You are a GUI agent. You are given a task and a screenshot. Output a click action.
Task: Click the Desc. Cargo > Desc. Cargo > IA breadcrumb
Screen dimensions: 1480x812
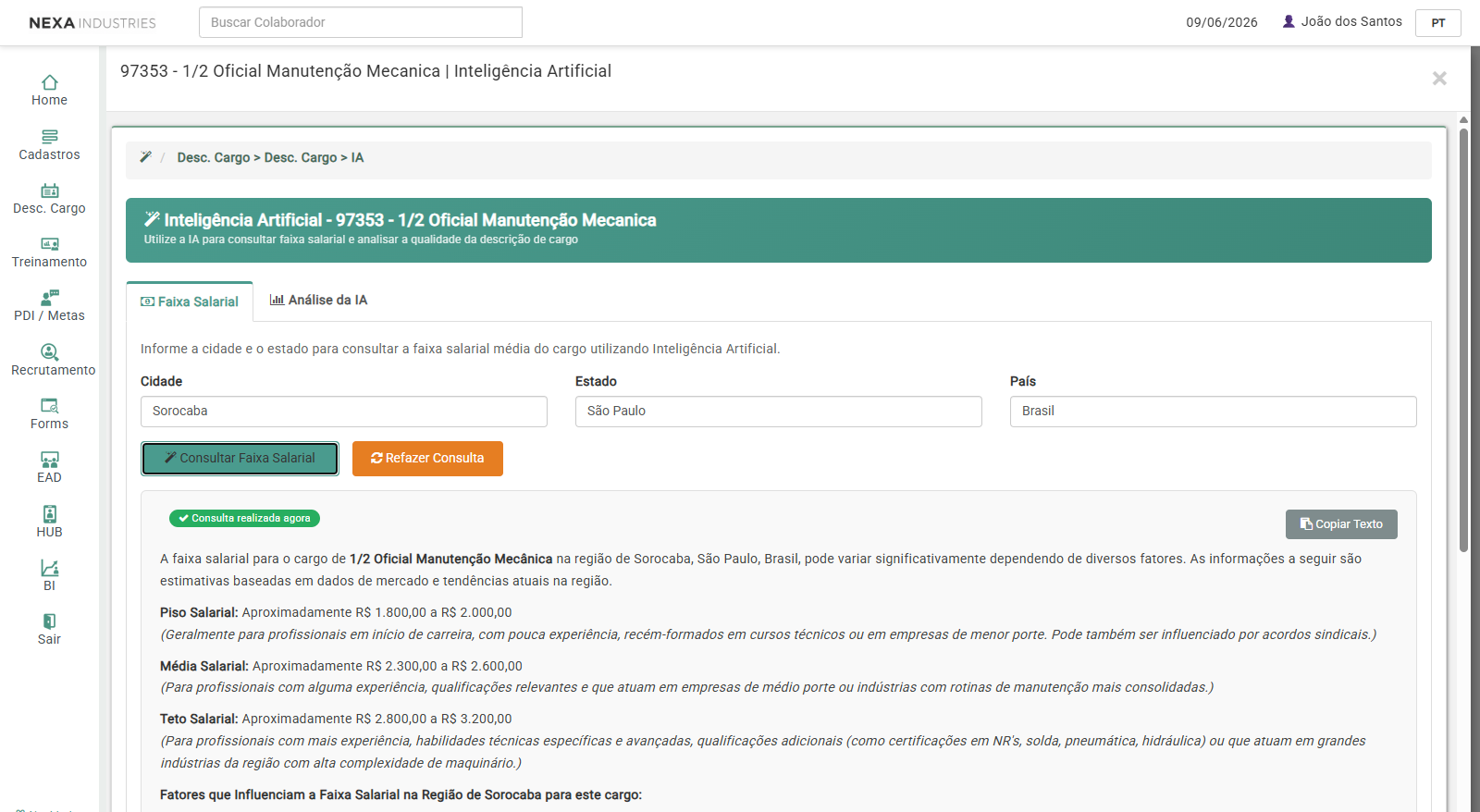click(x=270, y=158)
